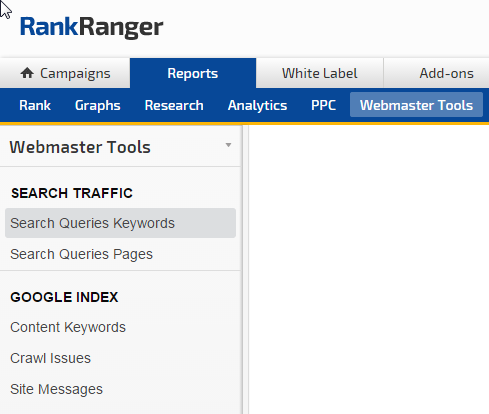Switch to the Reports tab
This screenshot has height=414, width=489.
tap(193, 73)
